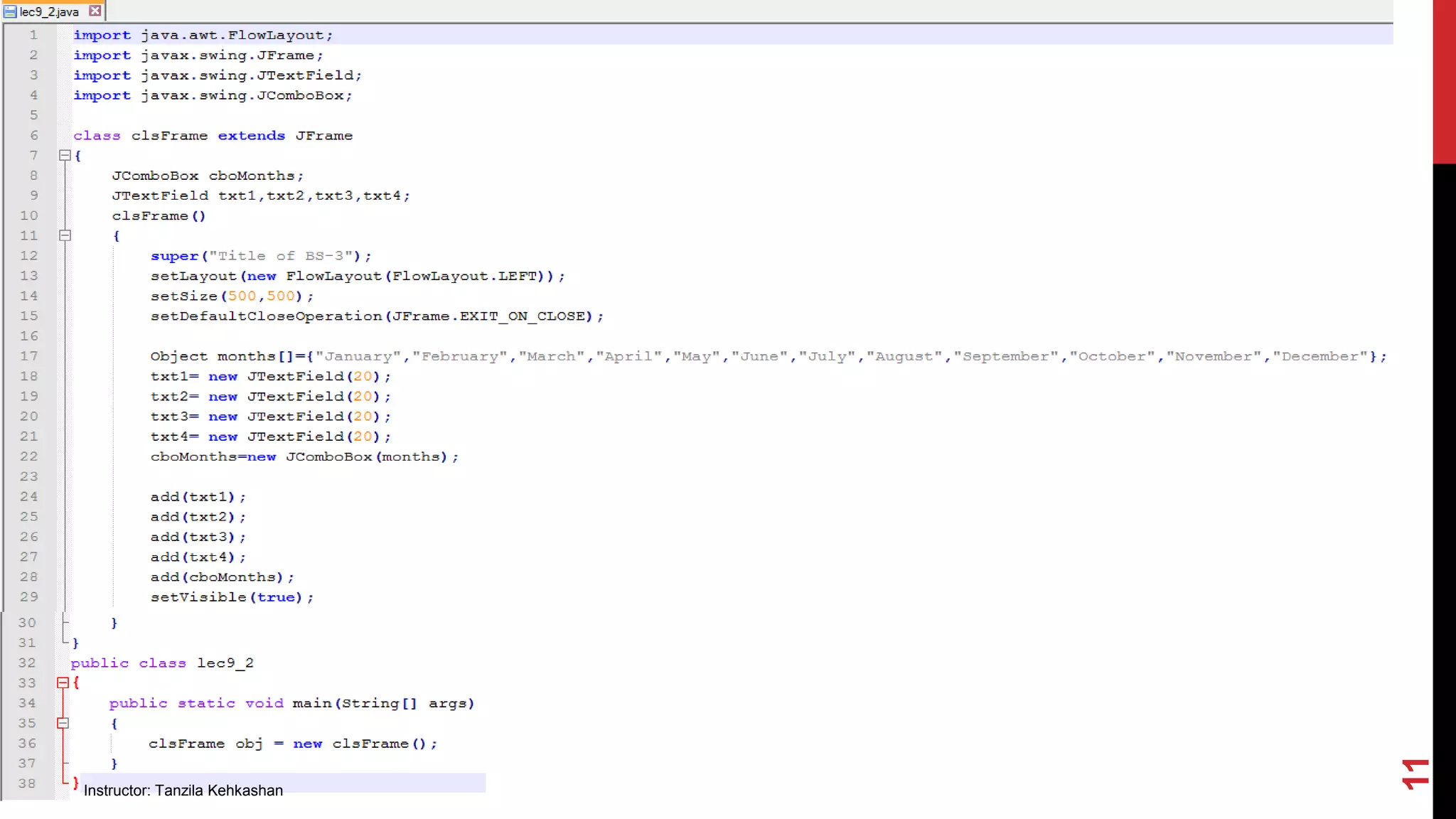Screen dimensions: 1456x819
Task: Click the red slide number 11
Action: click(1415, 774)
